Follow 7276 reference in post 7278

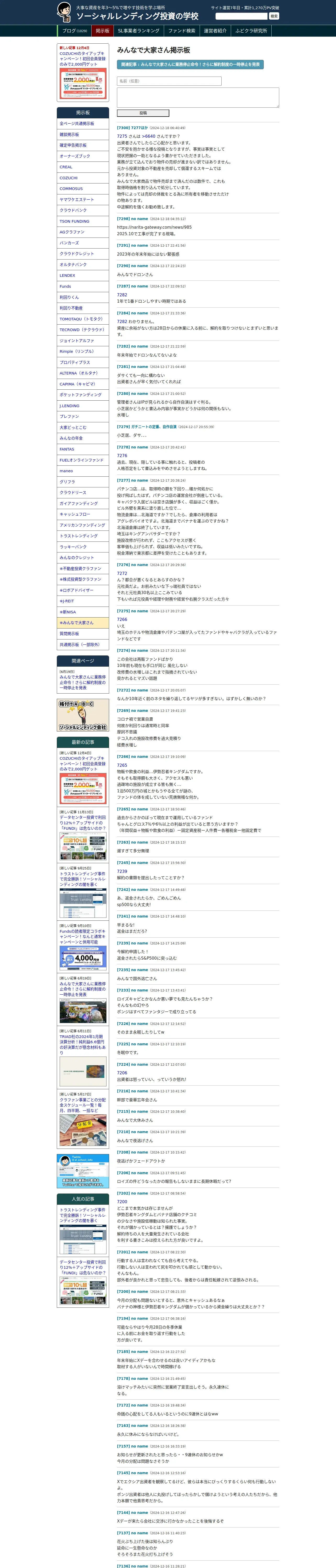pos(122,456)
